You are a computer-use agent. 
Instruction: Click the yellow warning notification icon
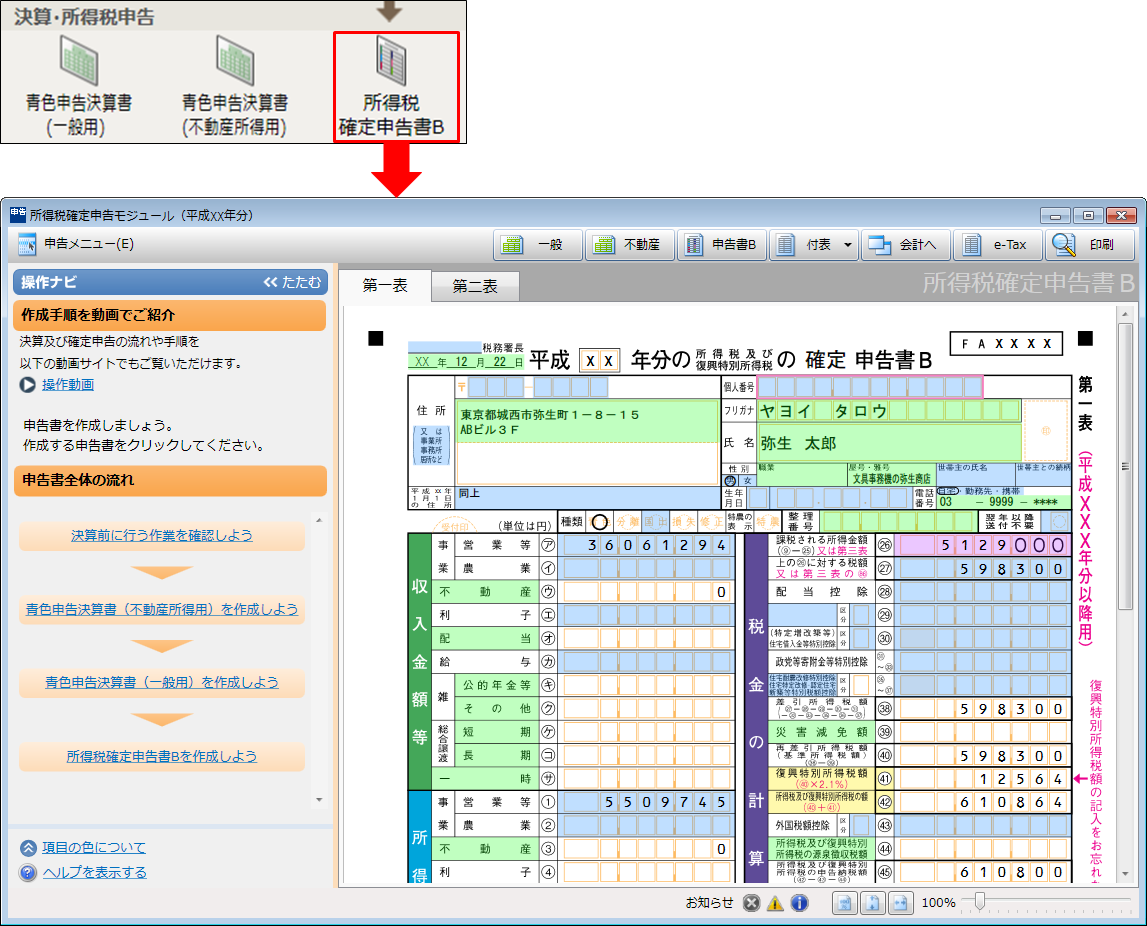pos(775,903)
